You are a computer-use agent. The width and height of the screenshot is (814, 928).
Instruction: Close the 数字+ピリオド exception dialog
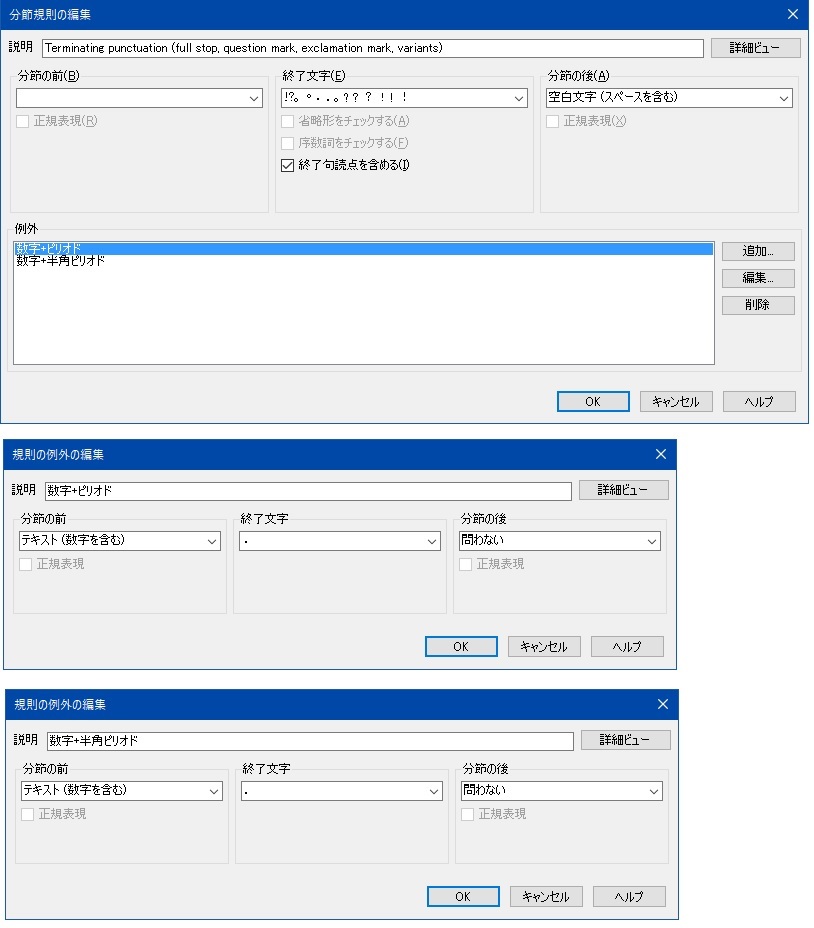click(x=661, y=454)
